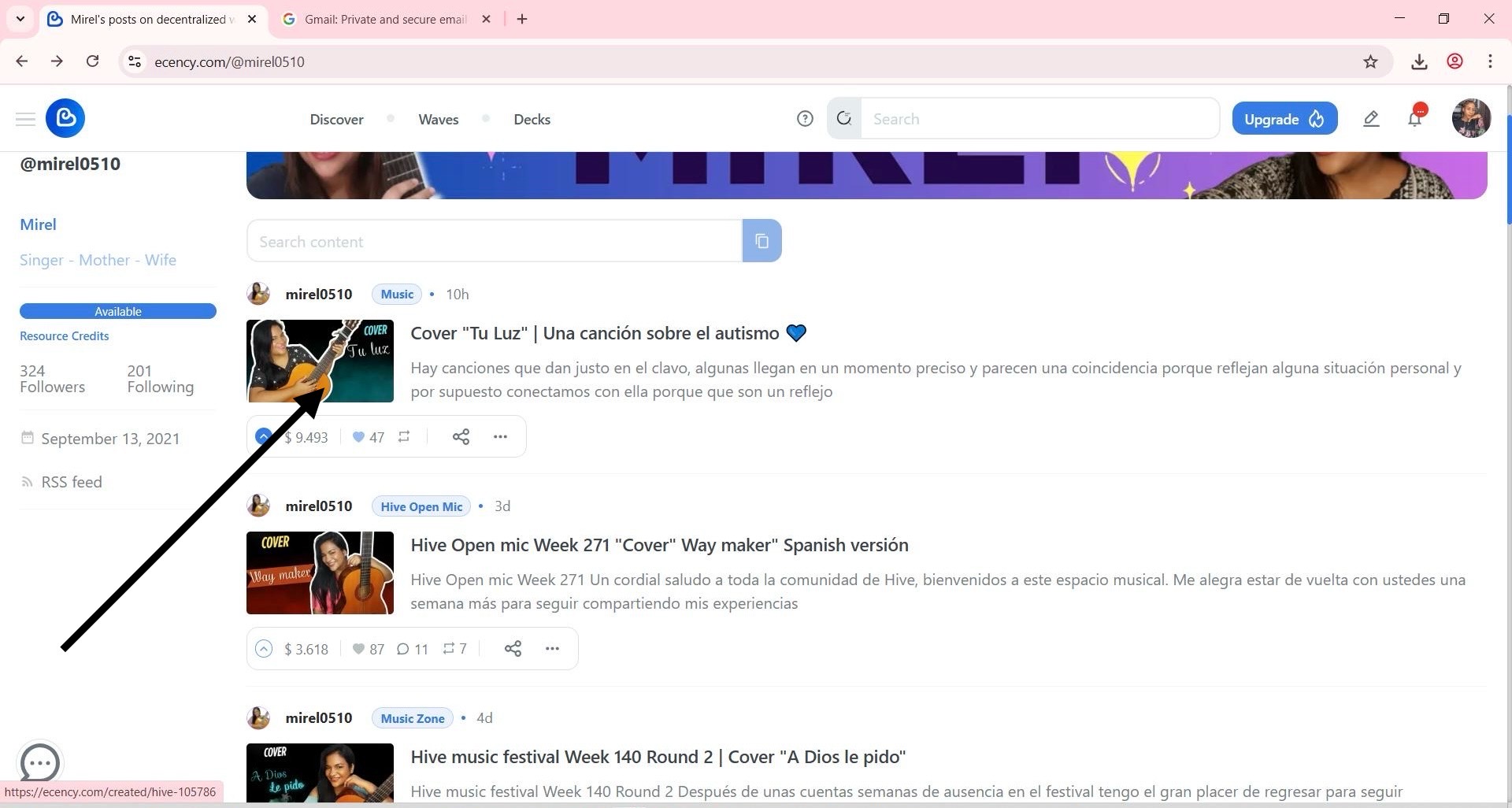The image size is (1512, 808).
Task: Open the floating chat bubble icon
Action: click(x=39, y=762)
